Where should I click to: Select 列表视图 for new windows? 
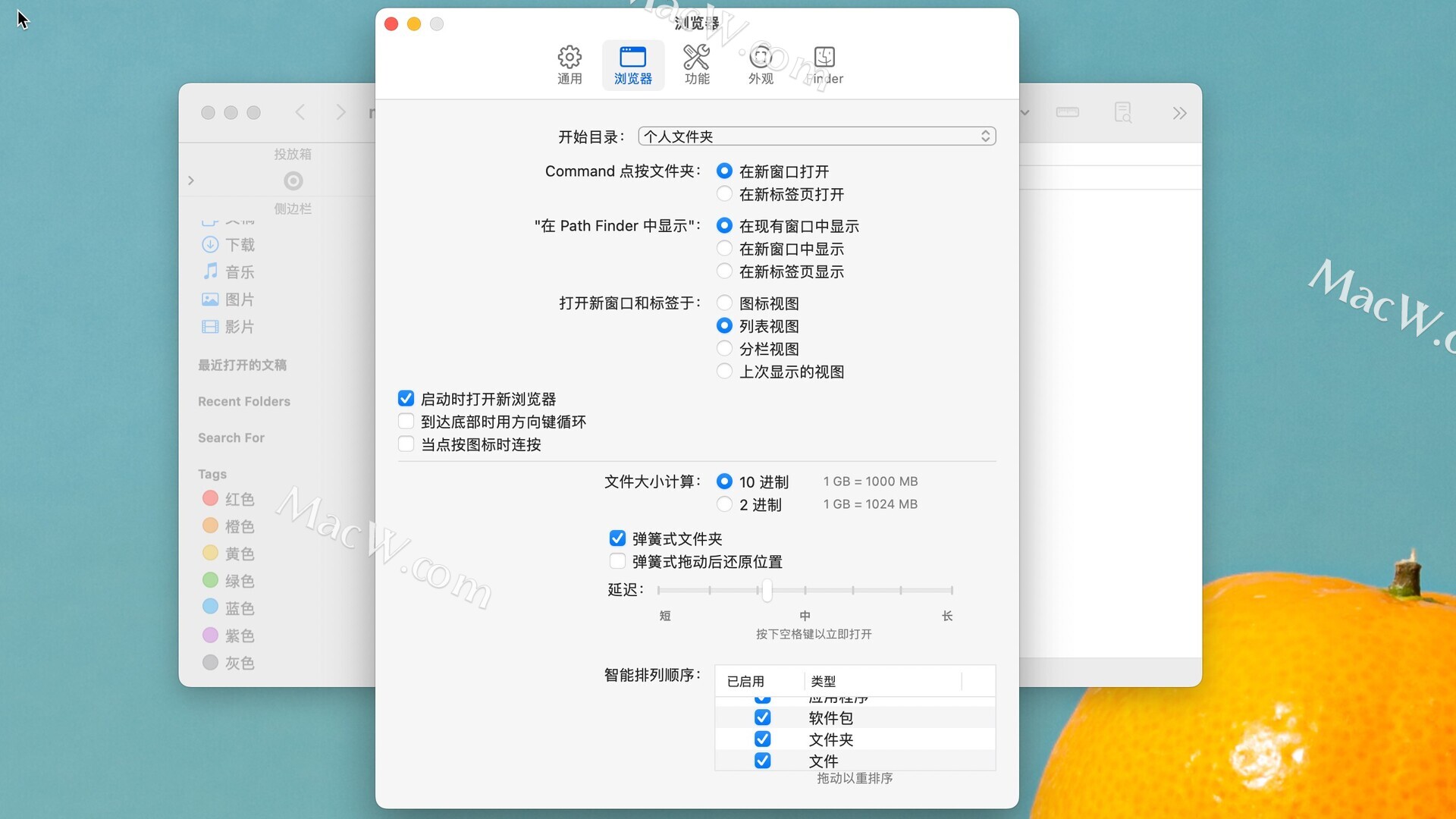724,326
